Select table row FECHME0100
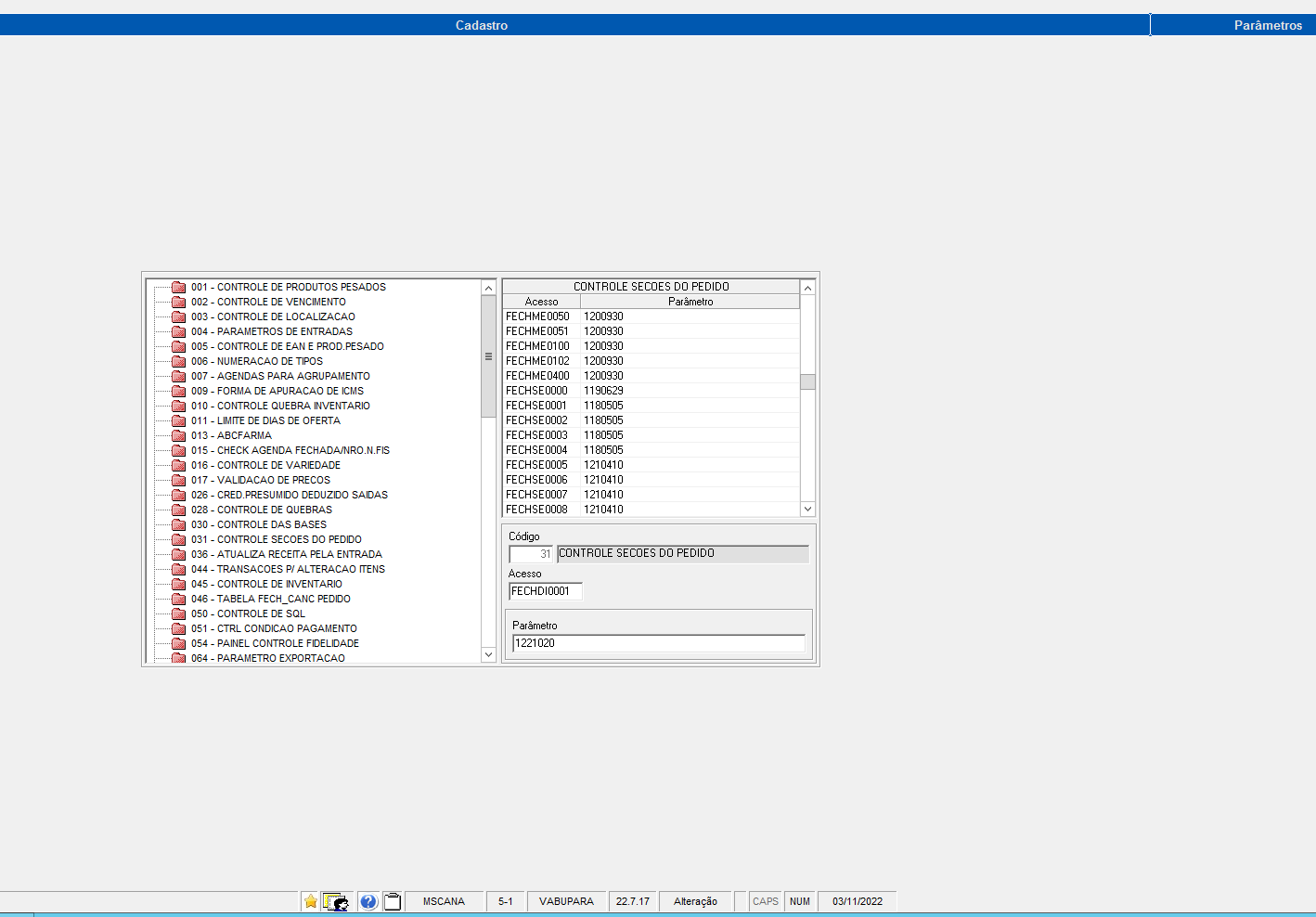Screen dimensions: 1316x917 (x=651, y=346)
